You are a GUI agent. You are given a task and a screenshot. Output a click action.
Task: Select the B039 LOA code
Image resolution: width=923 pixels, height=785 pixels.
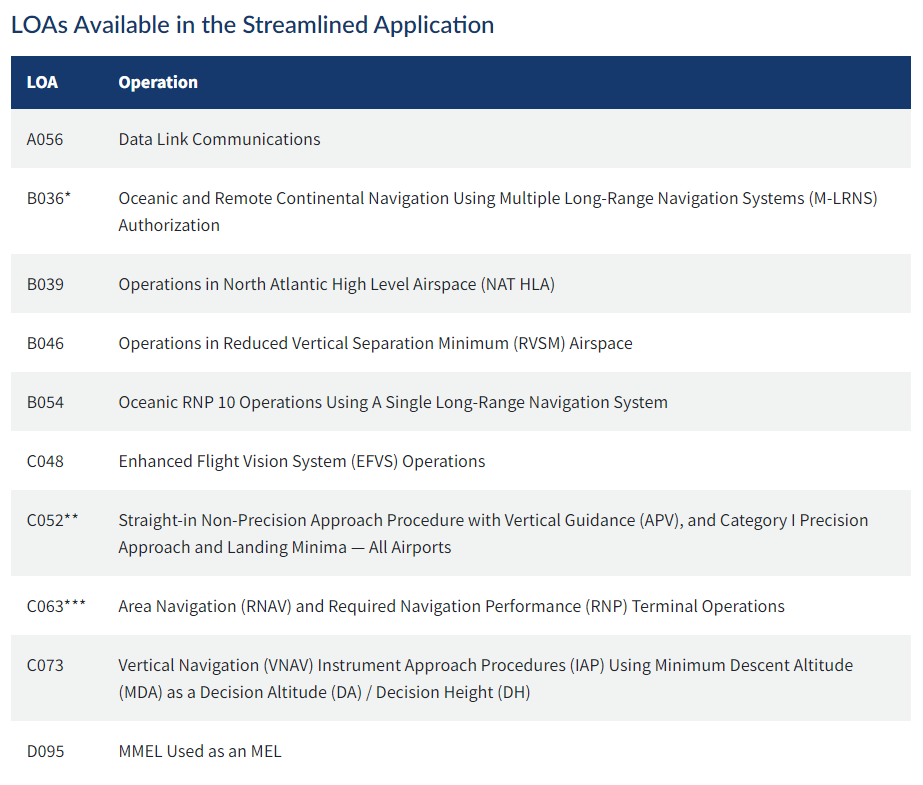pyautogui.click(x=44, y=284)
